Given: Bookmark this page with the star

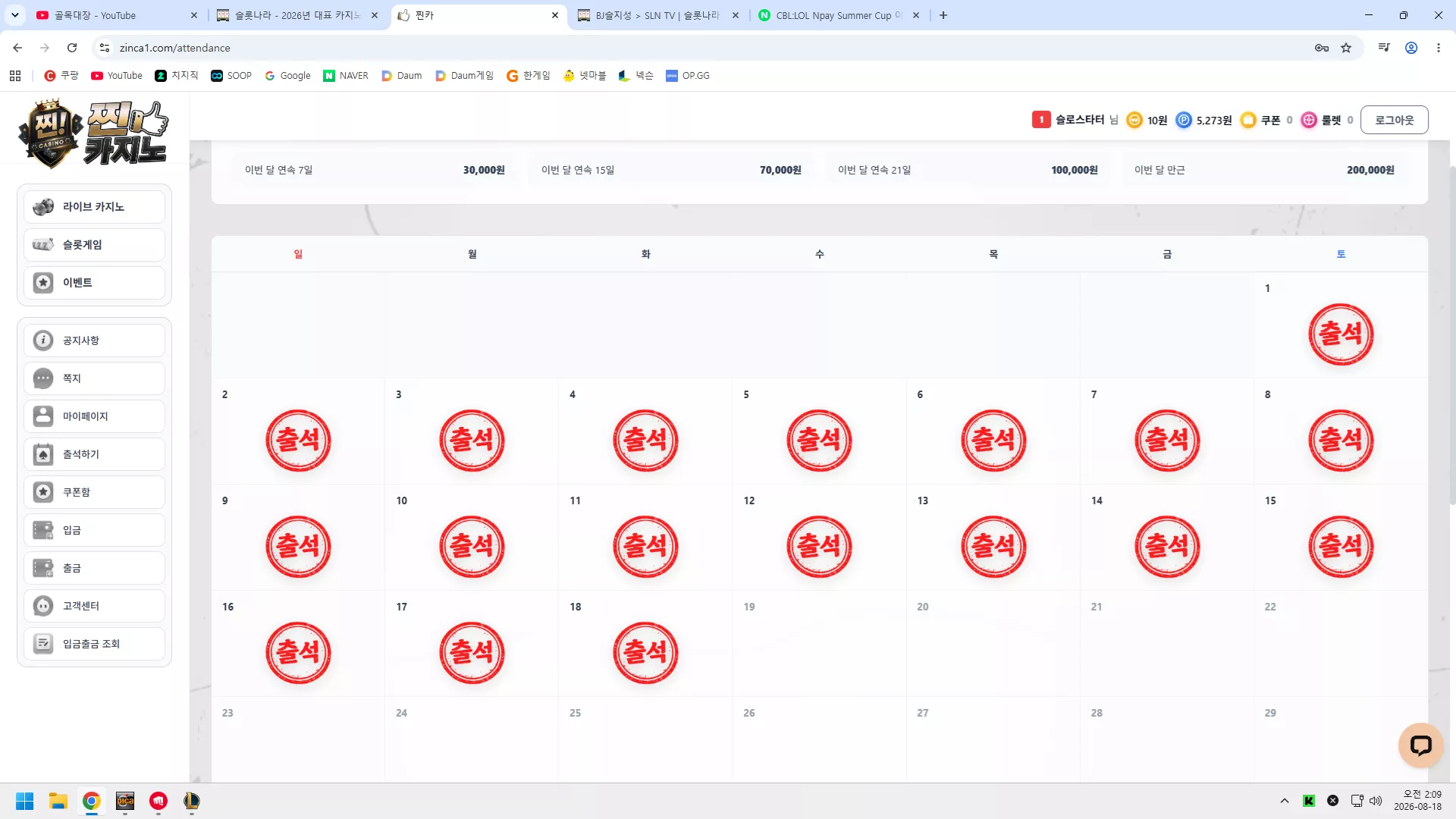Looking at the screenshot, I should [1346, 48].
